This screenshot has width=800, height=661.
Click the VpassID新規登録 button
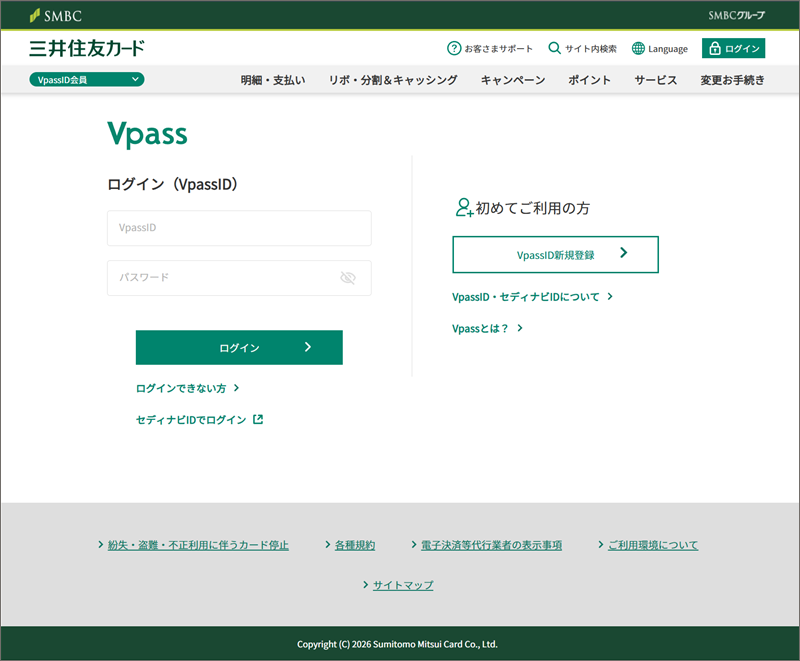click(x=555, y=255)
